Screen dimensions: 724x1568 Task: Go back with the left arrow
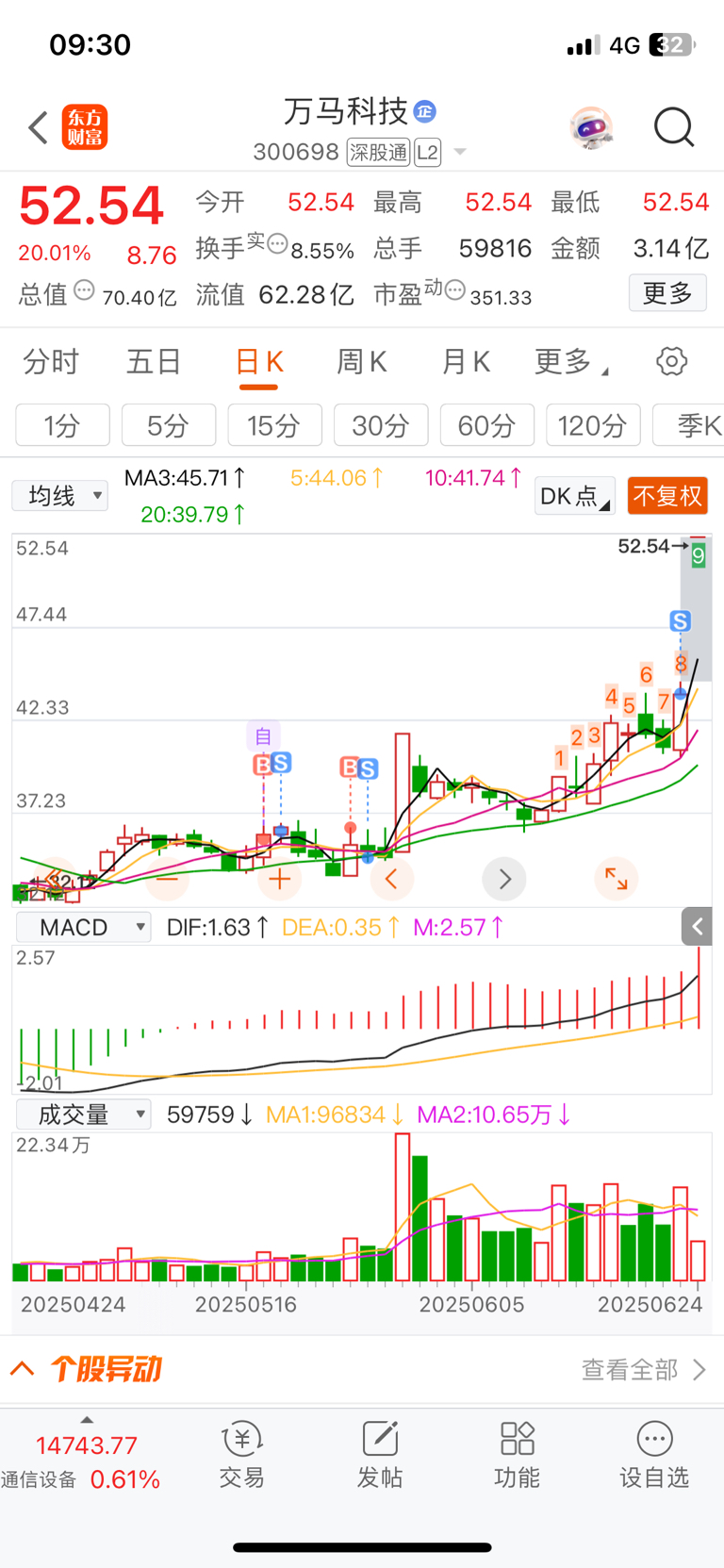tap(38, 127)
